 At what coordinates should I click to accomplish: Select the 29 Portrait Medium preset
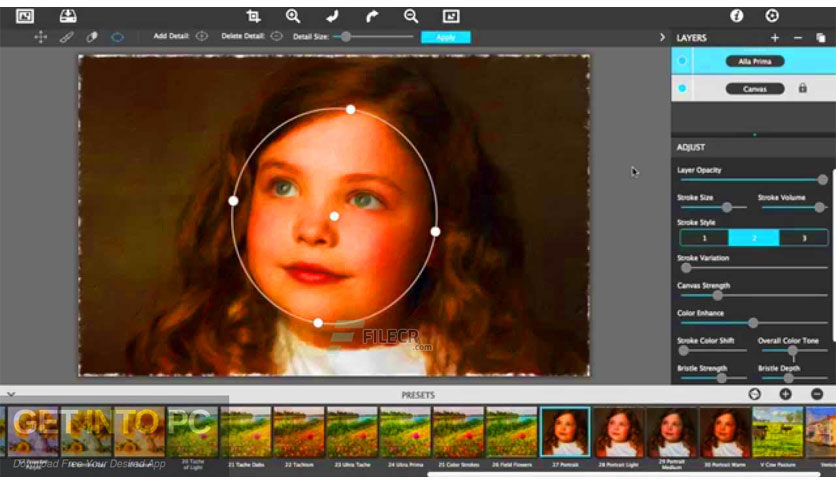point(671,432)
